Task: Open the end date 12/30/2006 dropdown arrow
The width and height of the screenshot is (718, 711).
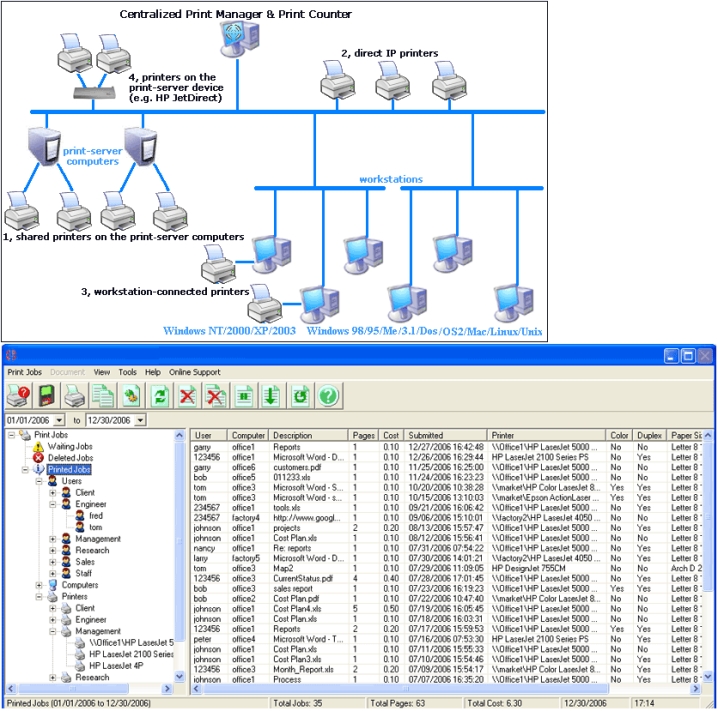Action: click(142, 421)
